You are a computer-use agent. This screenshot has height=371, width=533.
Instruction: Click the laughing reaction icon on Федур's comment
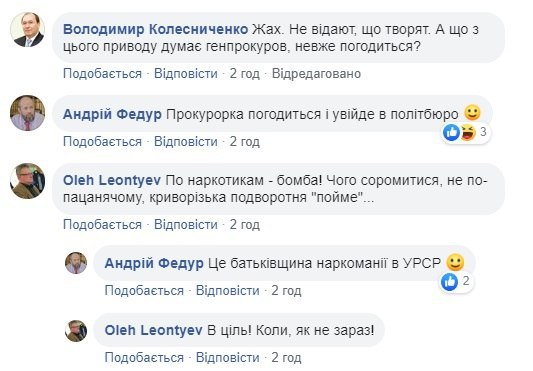pyautogui.click(x=468, y=133)
